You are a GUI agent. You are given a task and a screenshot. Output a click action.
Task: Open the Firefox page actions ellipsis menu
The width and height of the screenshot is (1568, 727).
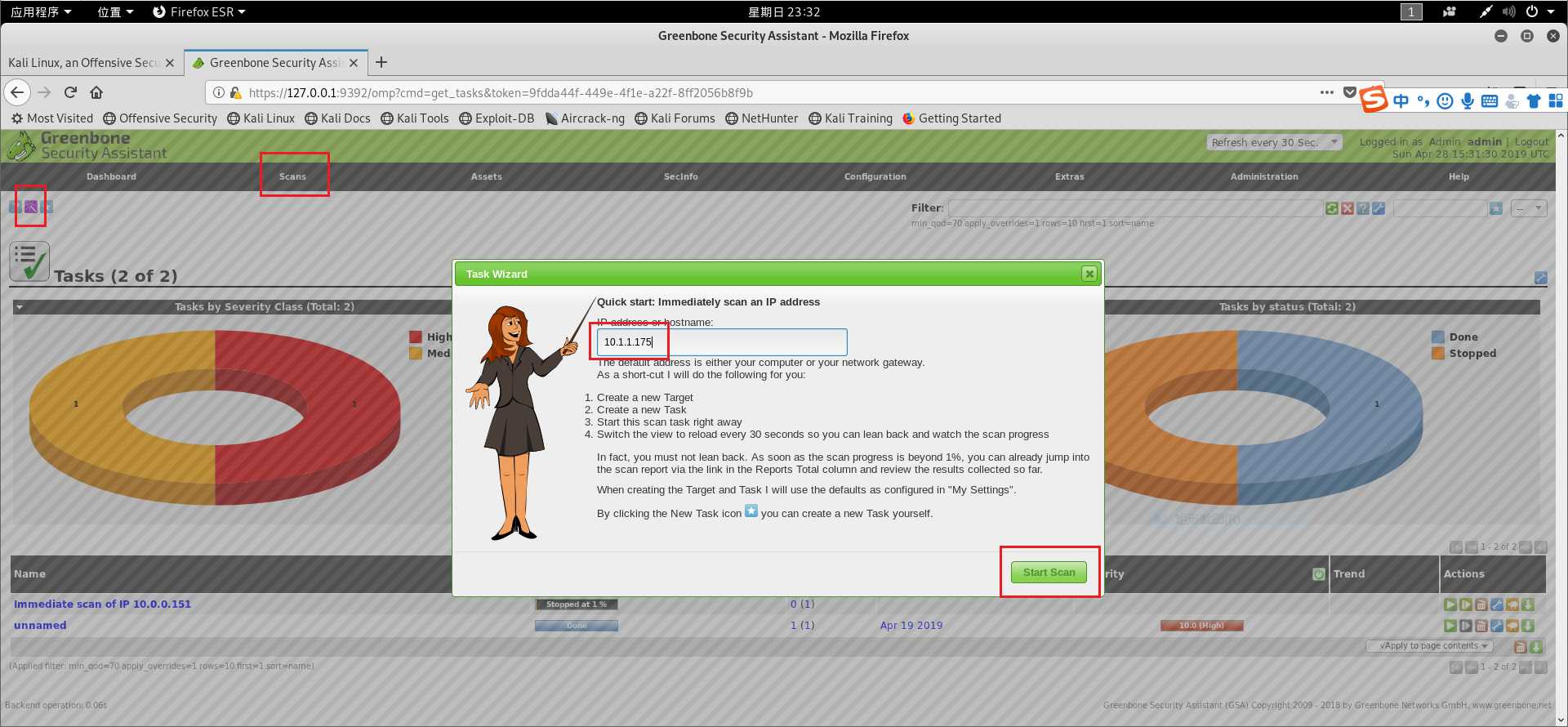pos(1327,92)
